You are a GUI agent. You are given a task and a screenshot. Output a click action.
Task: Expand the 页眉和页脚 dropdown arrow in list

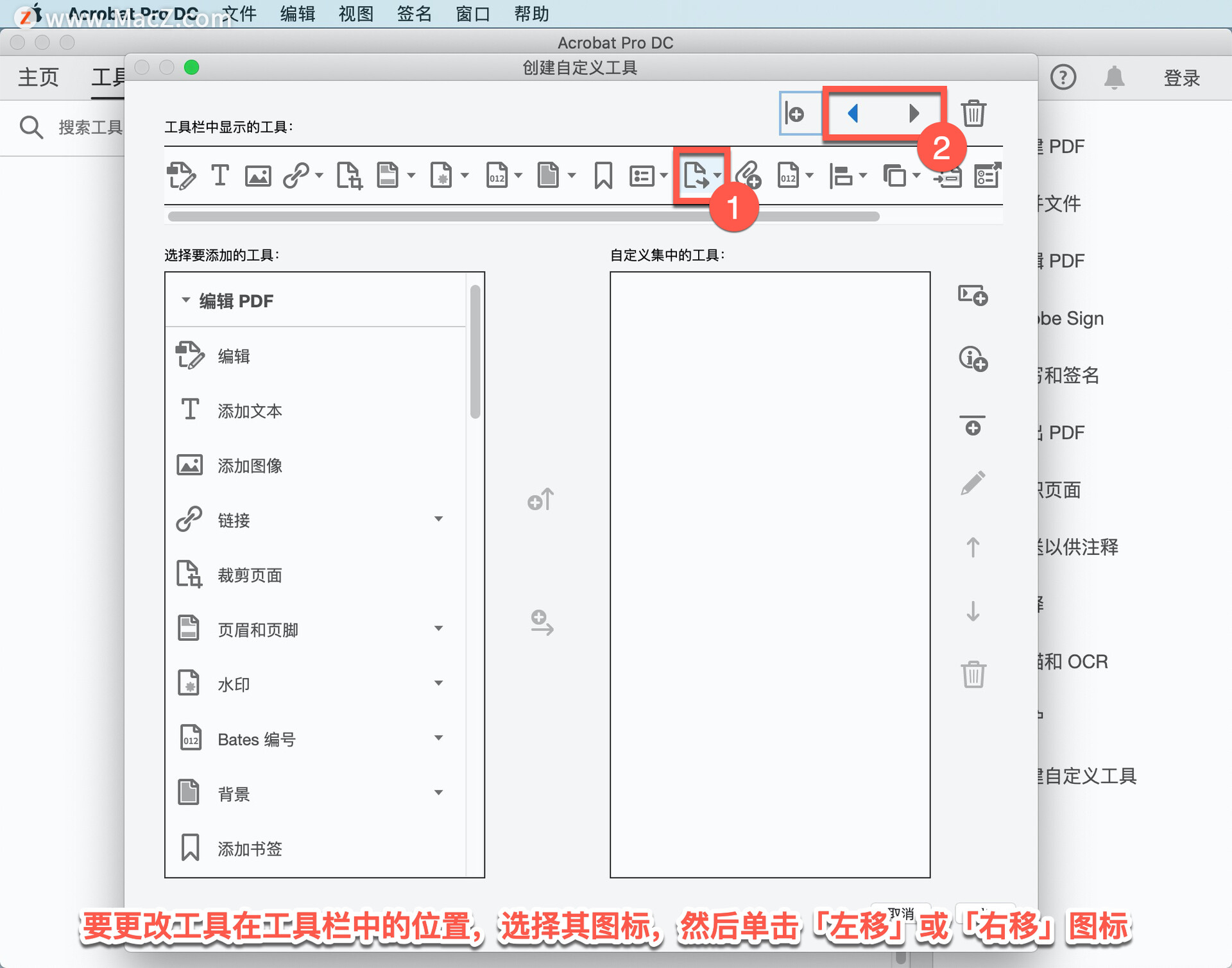click(x=439, y=629)
